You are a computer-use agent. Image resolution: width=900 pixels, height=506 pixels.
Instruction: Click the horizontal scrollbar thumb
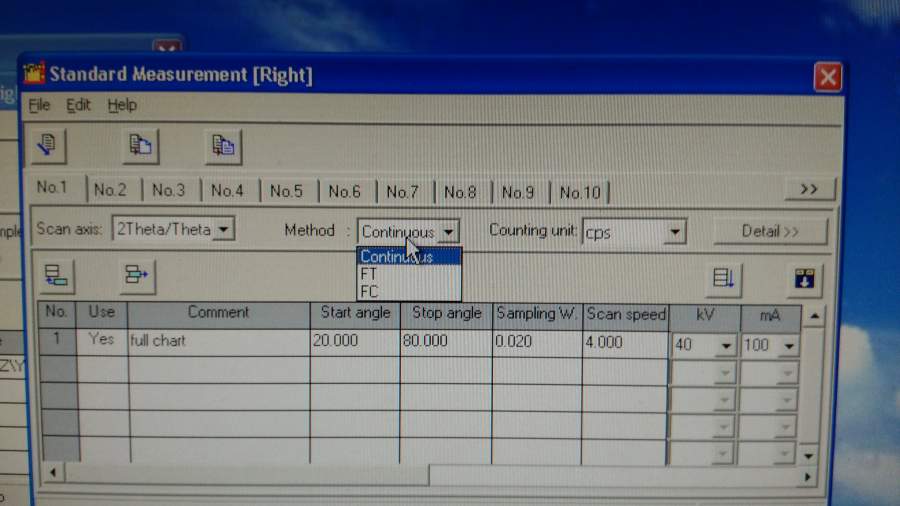tap(247, 474)
